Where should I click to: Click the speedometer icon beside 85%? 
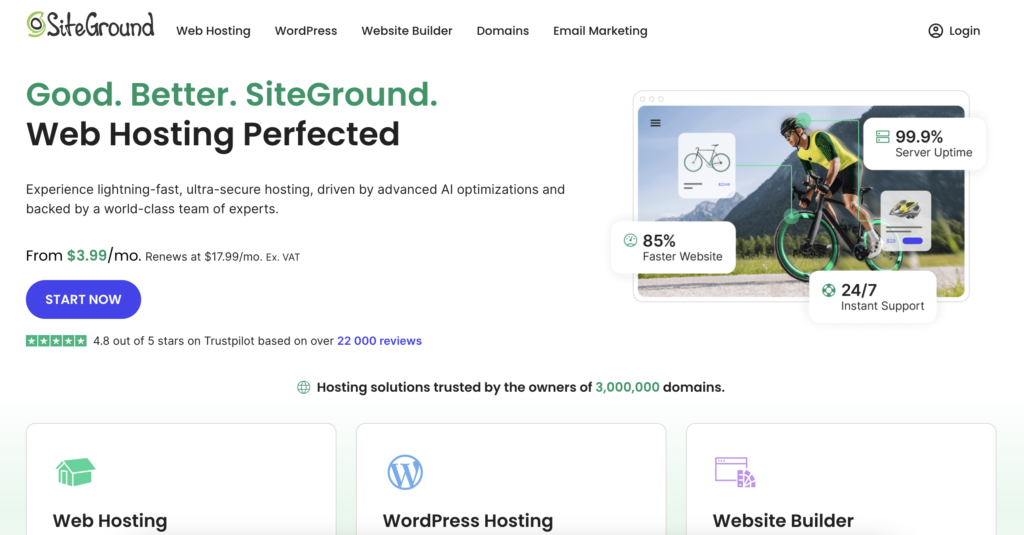coord(630,240)
